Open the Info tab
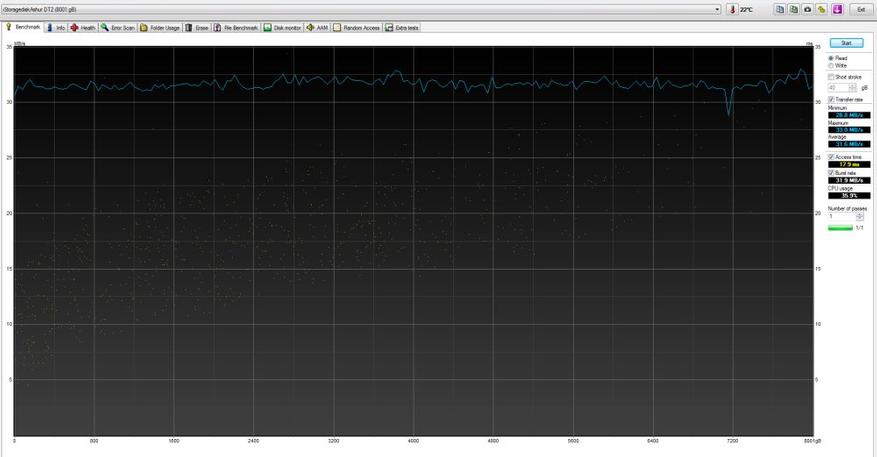 tap(56, 27)
